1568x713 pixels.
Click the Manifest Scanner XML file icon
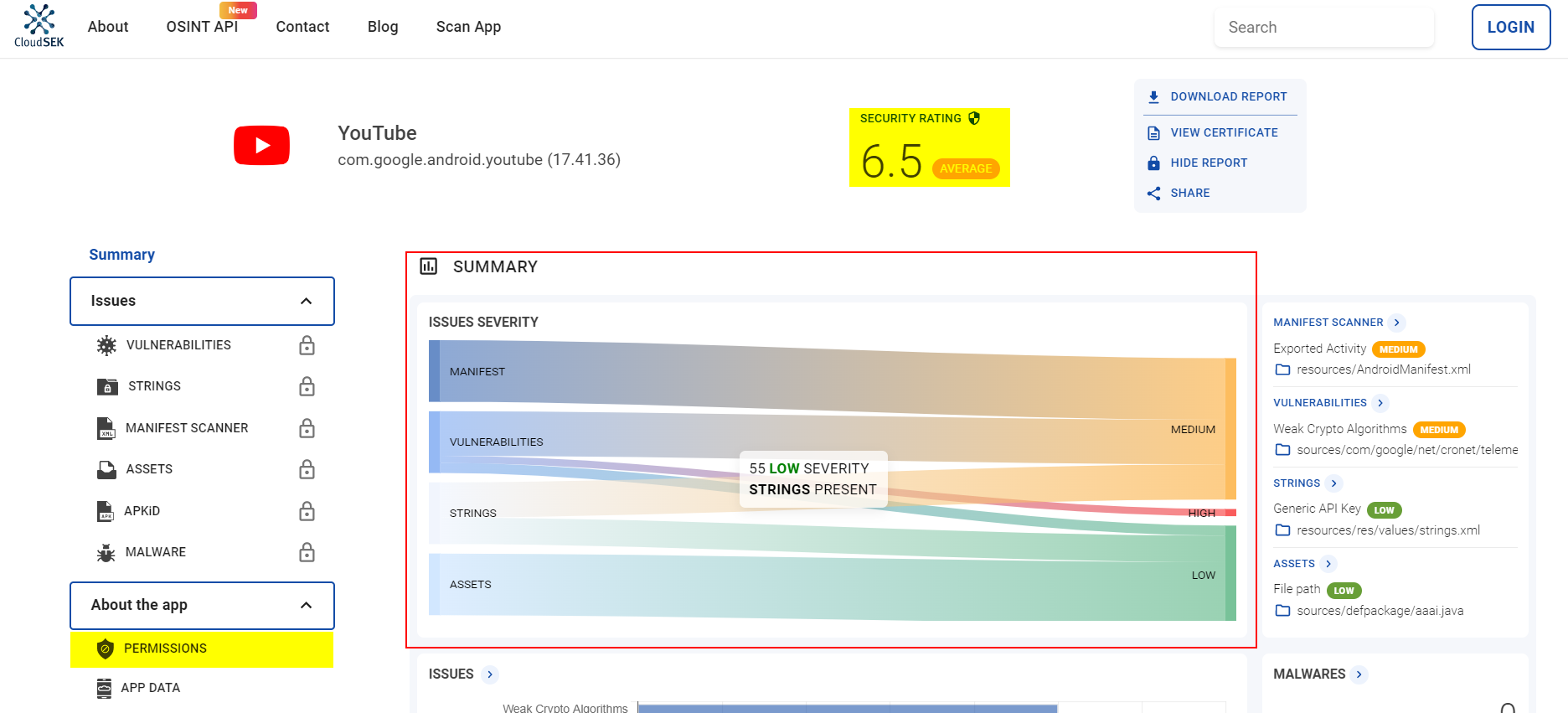point(106,428)
